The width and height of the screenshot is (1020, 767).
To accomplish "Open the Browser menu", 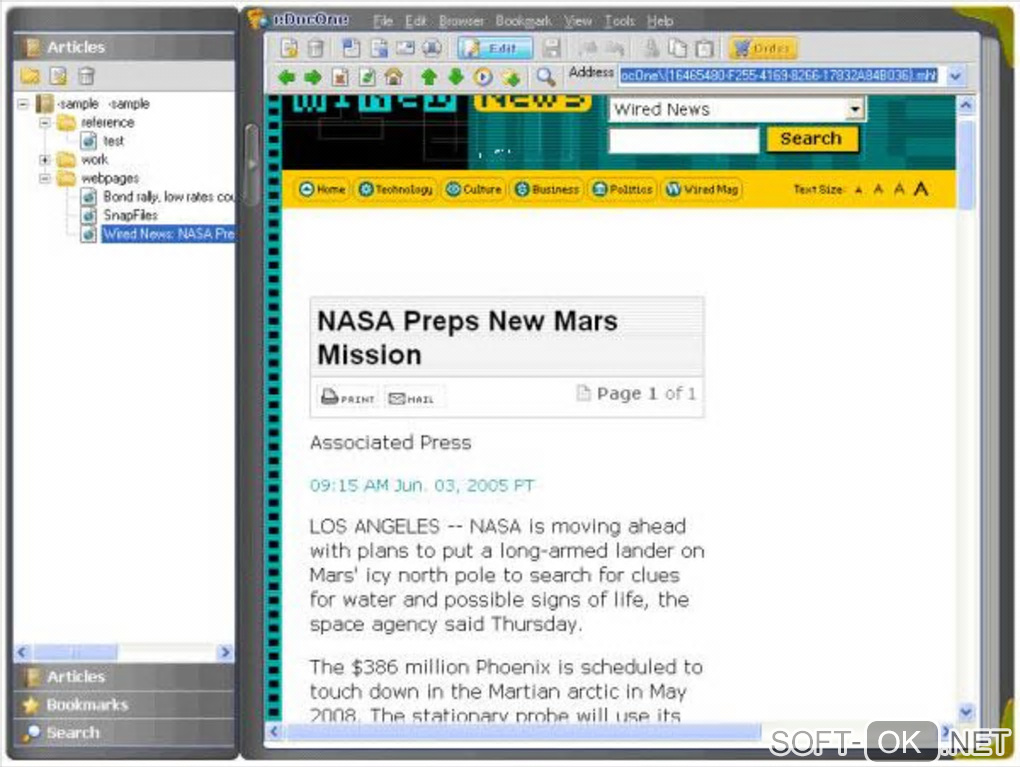I will coord(461,21).
